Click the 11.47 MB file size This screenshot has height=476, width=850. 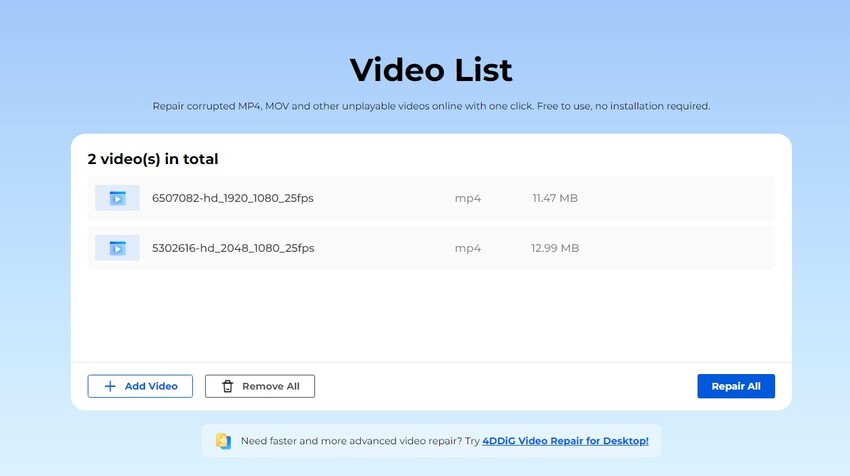(555, 198)
